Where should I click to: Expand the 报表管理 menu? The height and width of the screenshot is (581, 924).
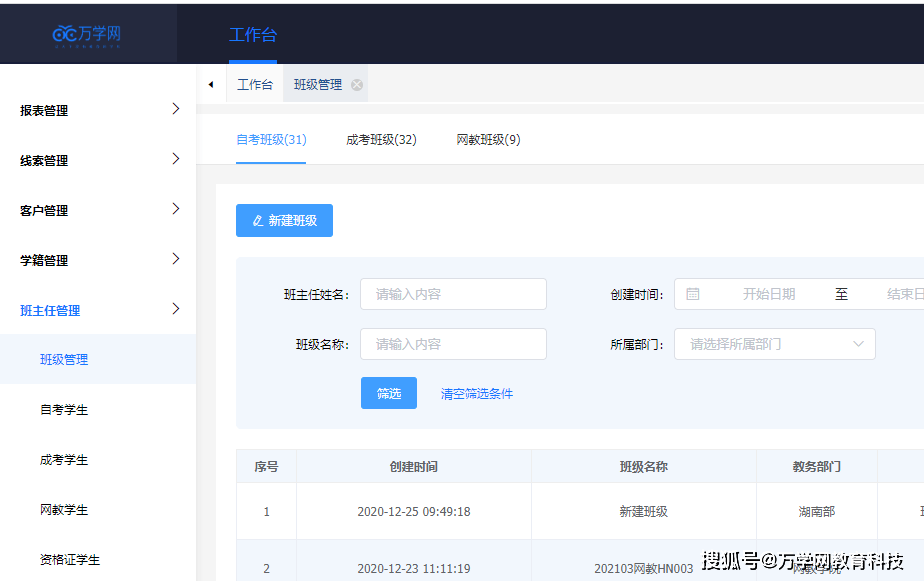[98, 110]
